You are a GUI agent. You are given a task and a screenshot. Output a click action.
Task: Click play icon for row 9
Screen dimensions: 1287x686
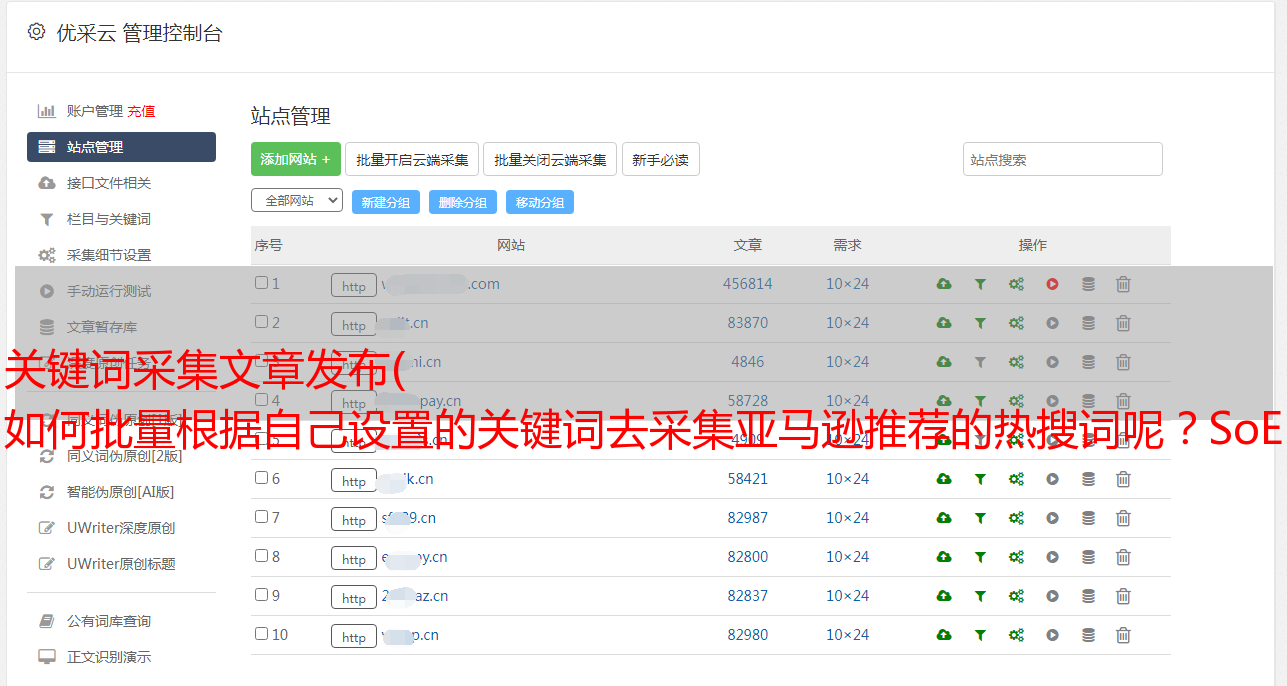click(x=1052, y=596)
